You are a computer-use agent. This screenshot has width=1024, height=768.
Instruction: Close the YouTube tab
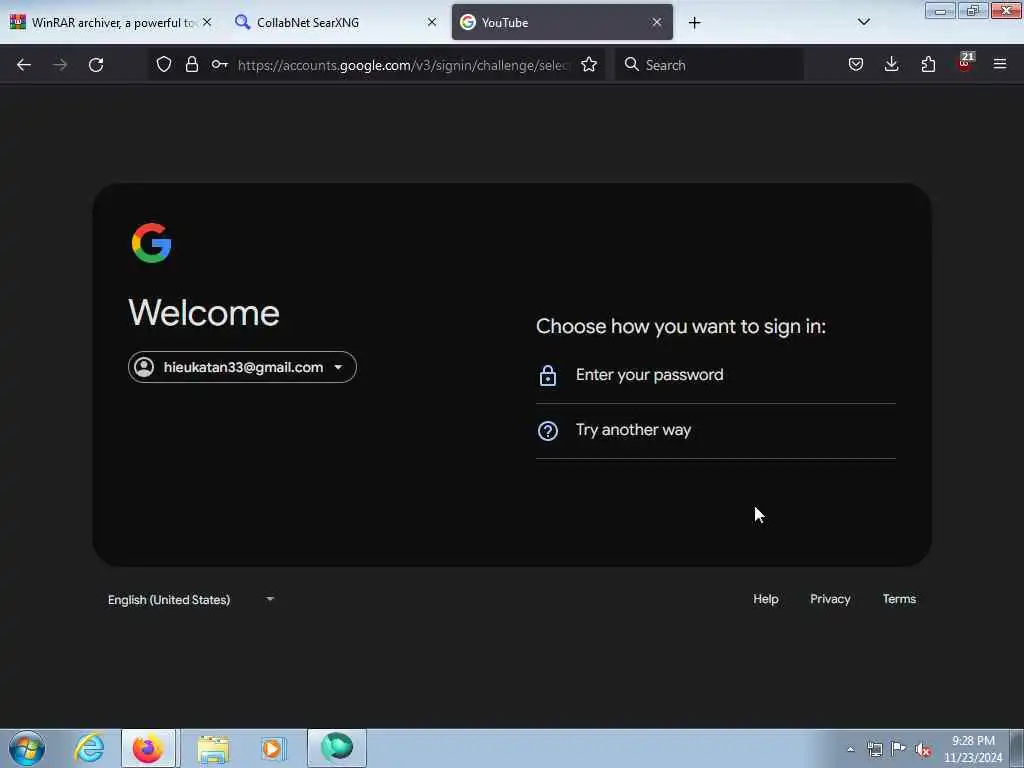(x=656, y=22)
